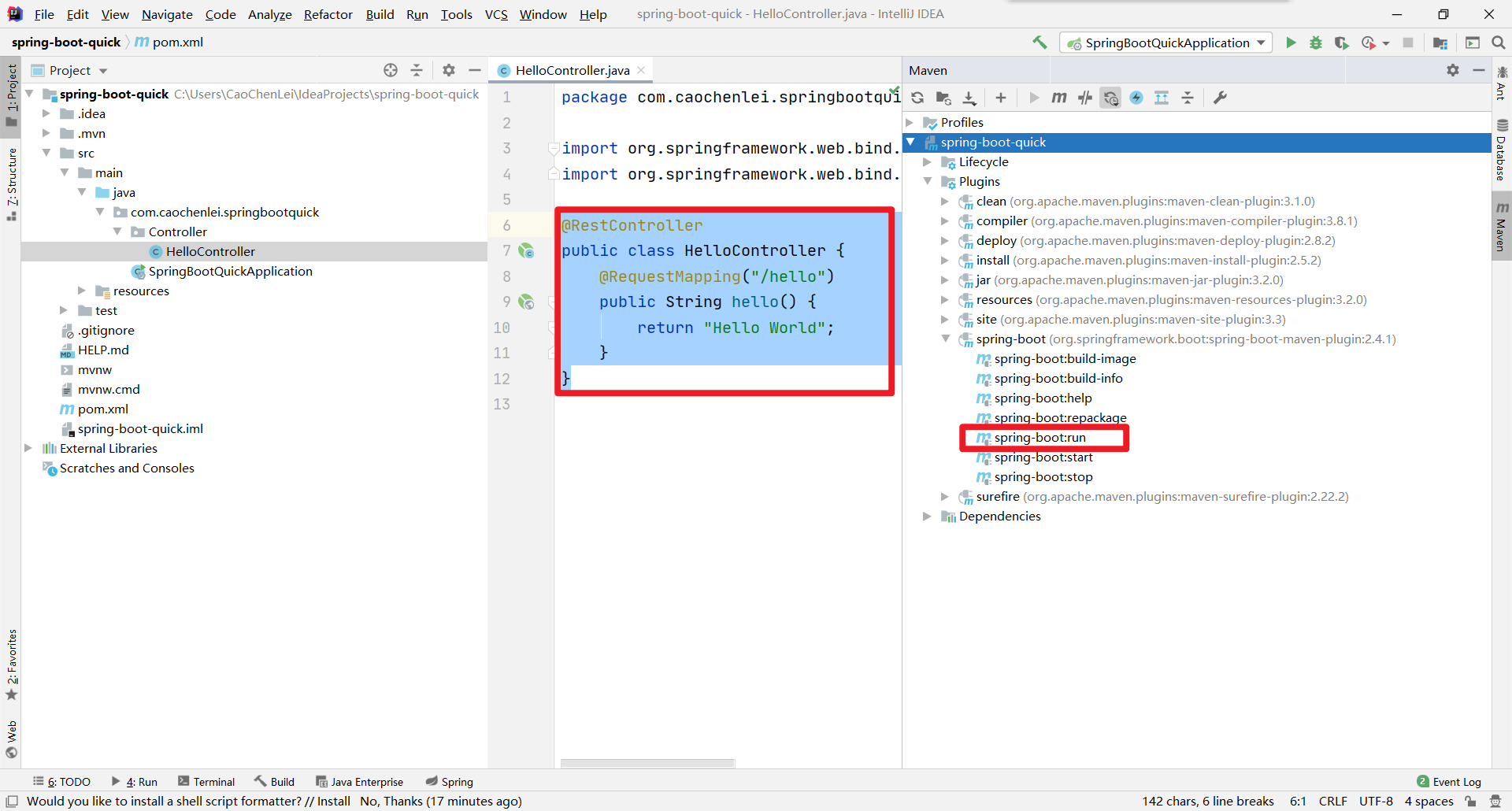Screen dimensions: 1512x811
Task: Open Project Structure icon in top toolbar
Action: tap(1440, 43)
